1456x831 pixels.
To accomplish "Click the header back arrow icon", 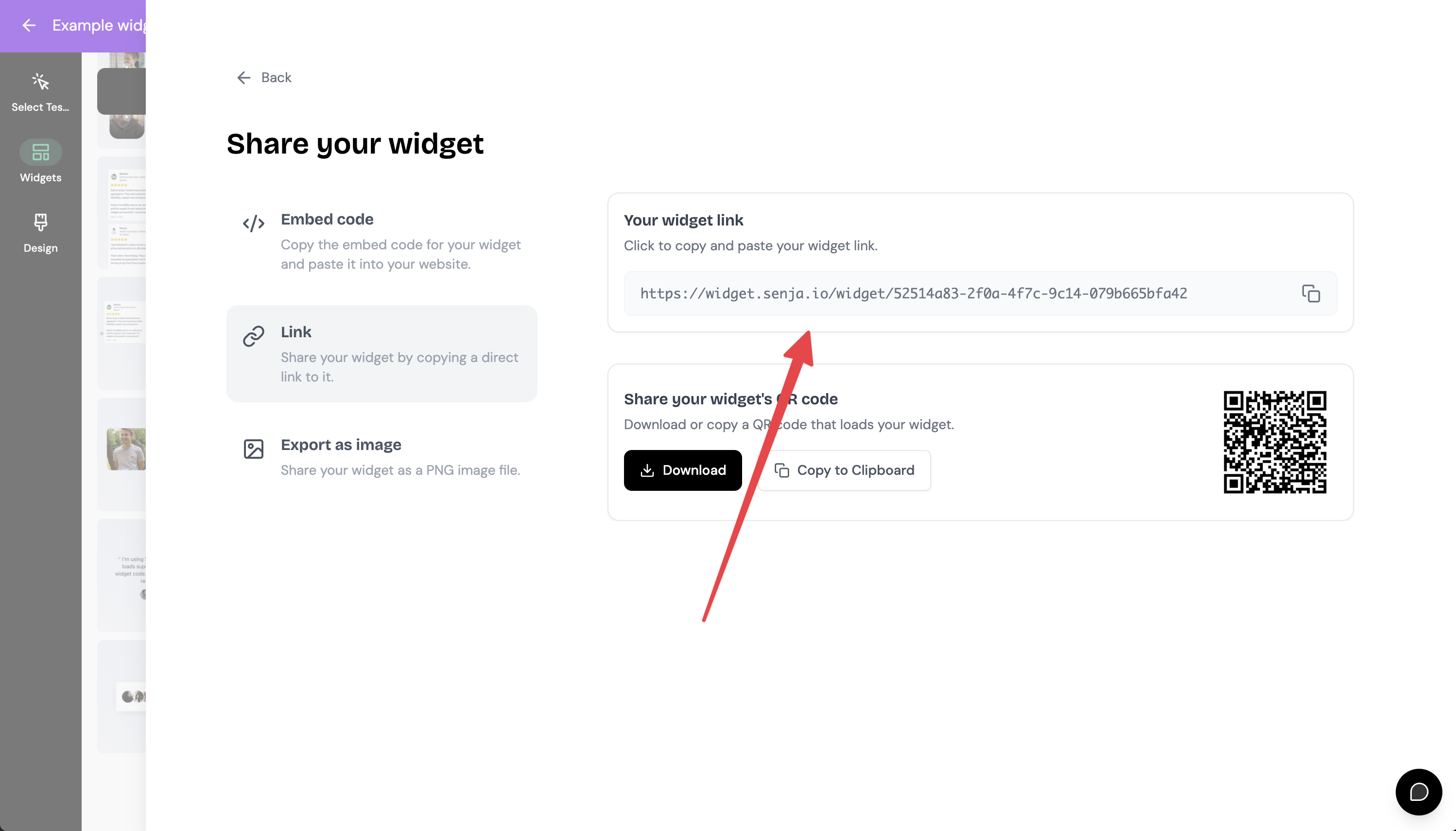I will pos(29,25).
